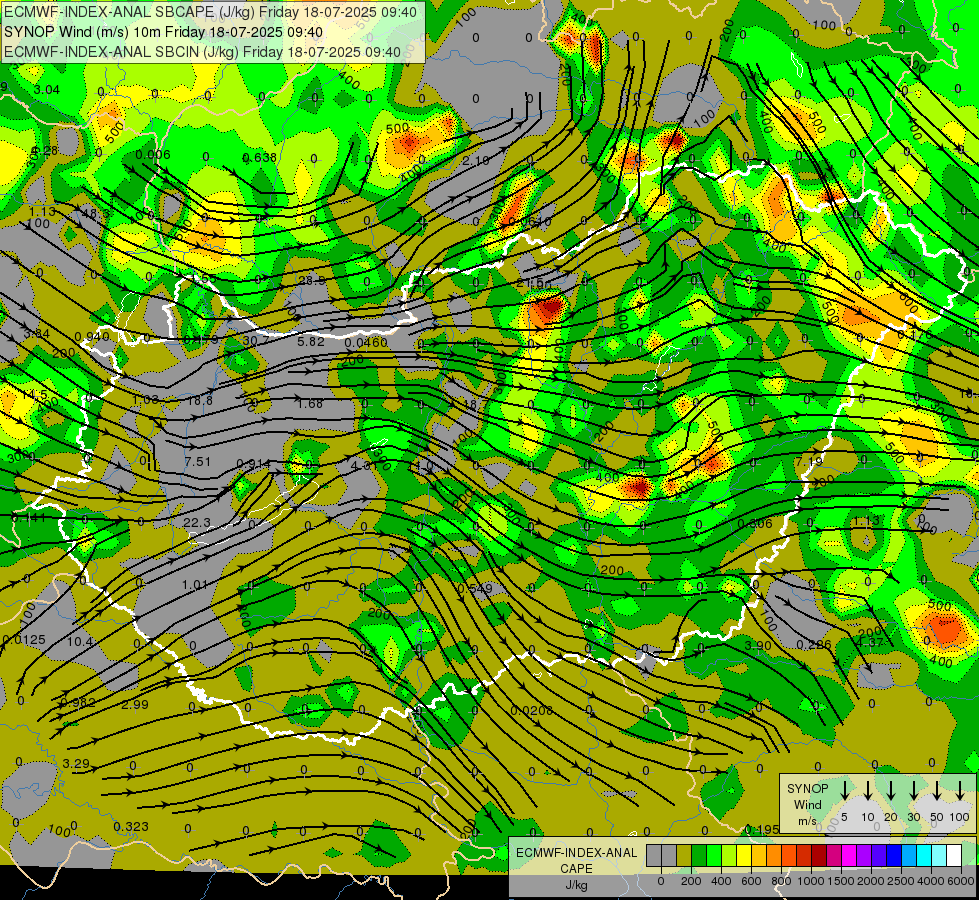The height and width of the screenshot is (900, 979).
Task: Click the 0.006 value on the map
Action: [152, 155]
